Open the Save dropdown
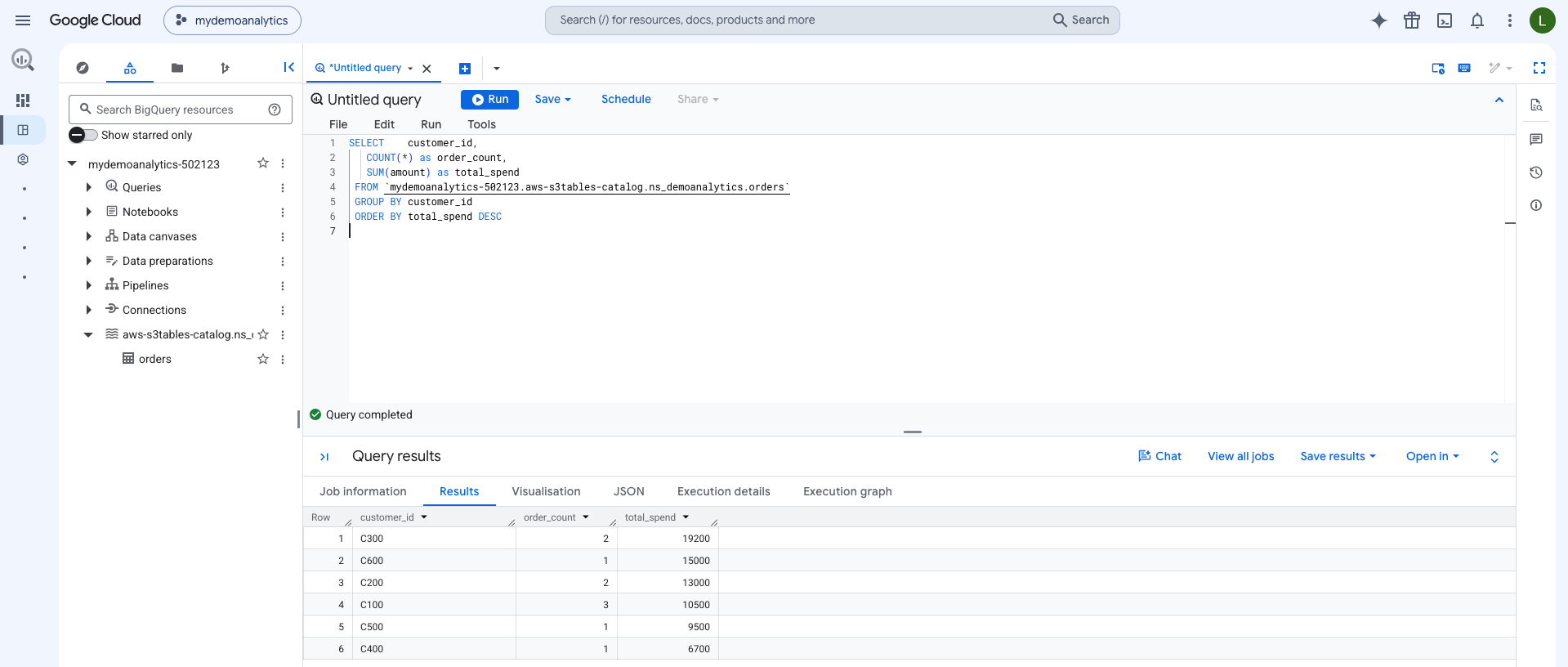1568x667 pixels. click(553, 99)
